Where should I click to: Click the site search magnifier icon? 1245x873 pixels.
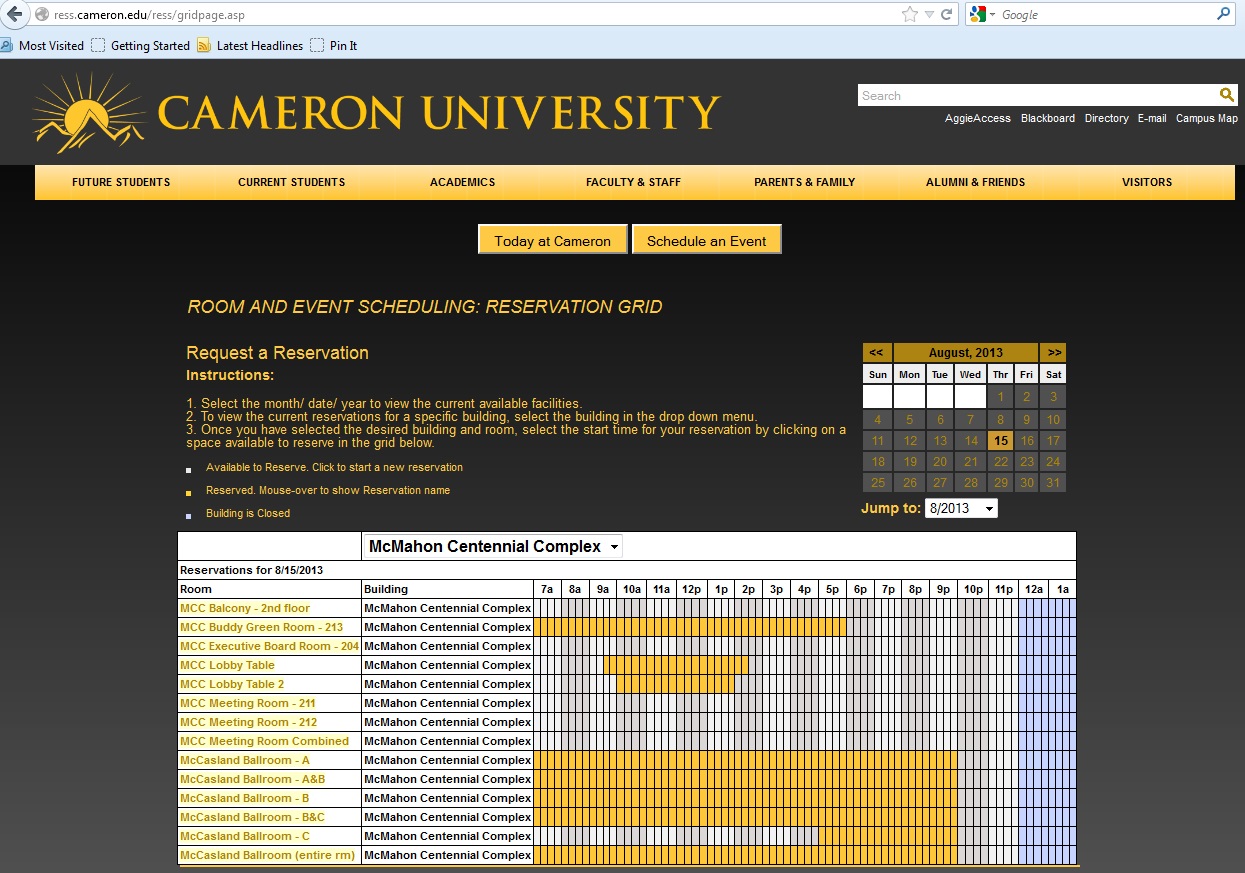[1227, 95]
